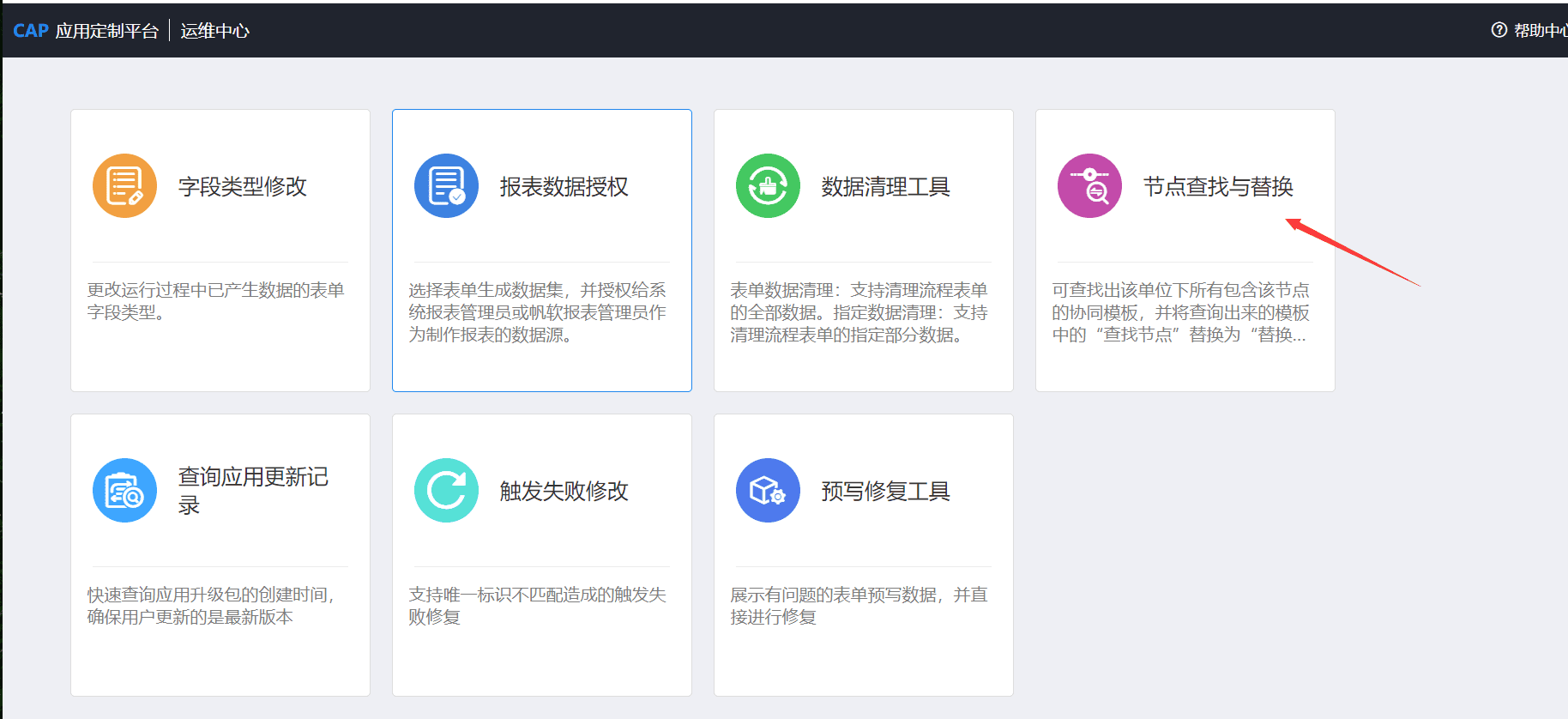Open the 数据清理工具 title
1568x719 pixels.
[886, 186]
